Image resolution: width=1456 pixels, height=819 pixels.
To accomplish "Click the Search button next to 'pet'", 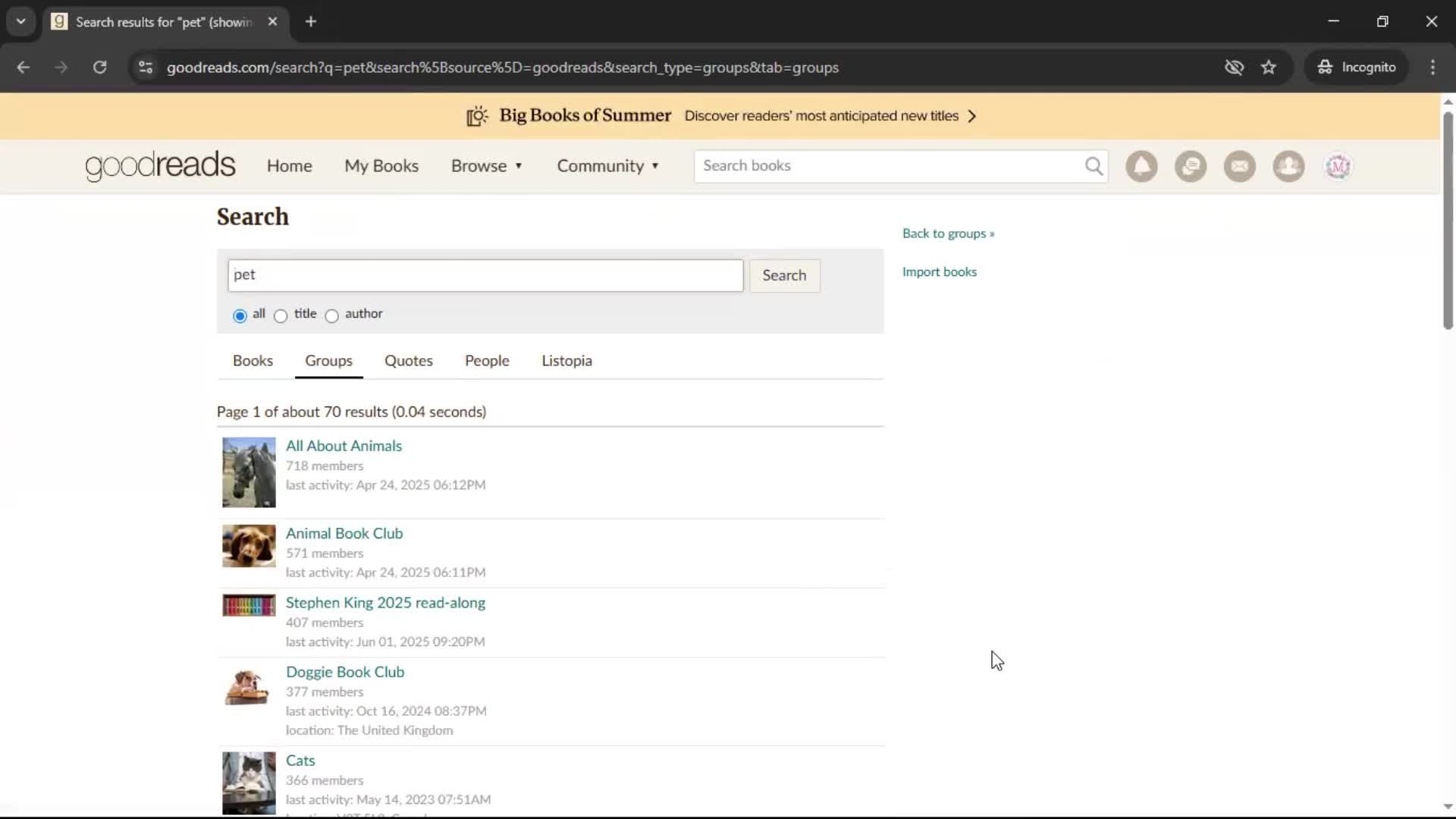I will [784, 275].
